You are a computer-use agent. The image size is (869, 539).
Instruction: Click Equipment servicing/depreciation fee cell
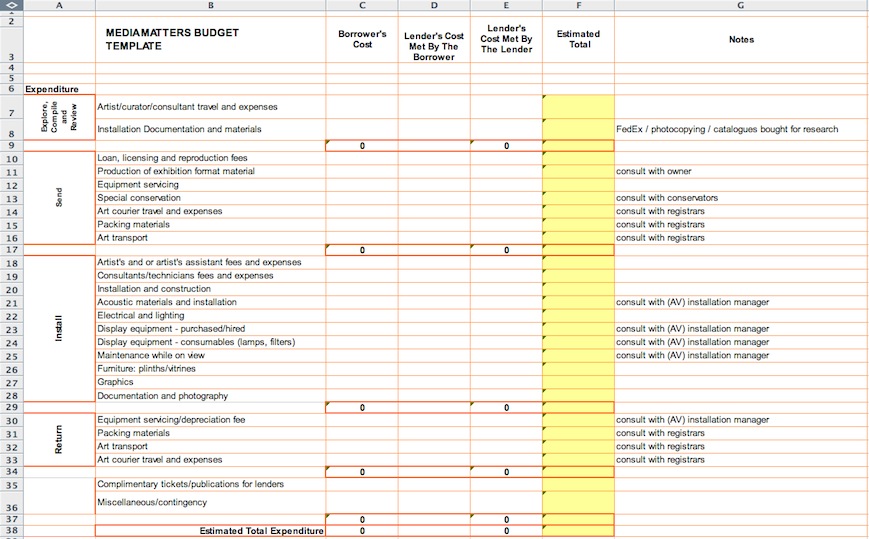point(211,419)
